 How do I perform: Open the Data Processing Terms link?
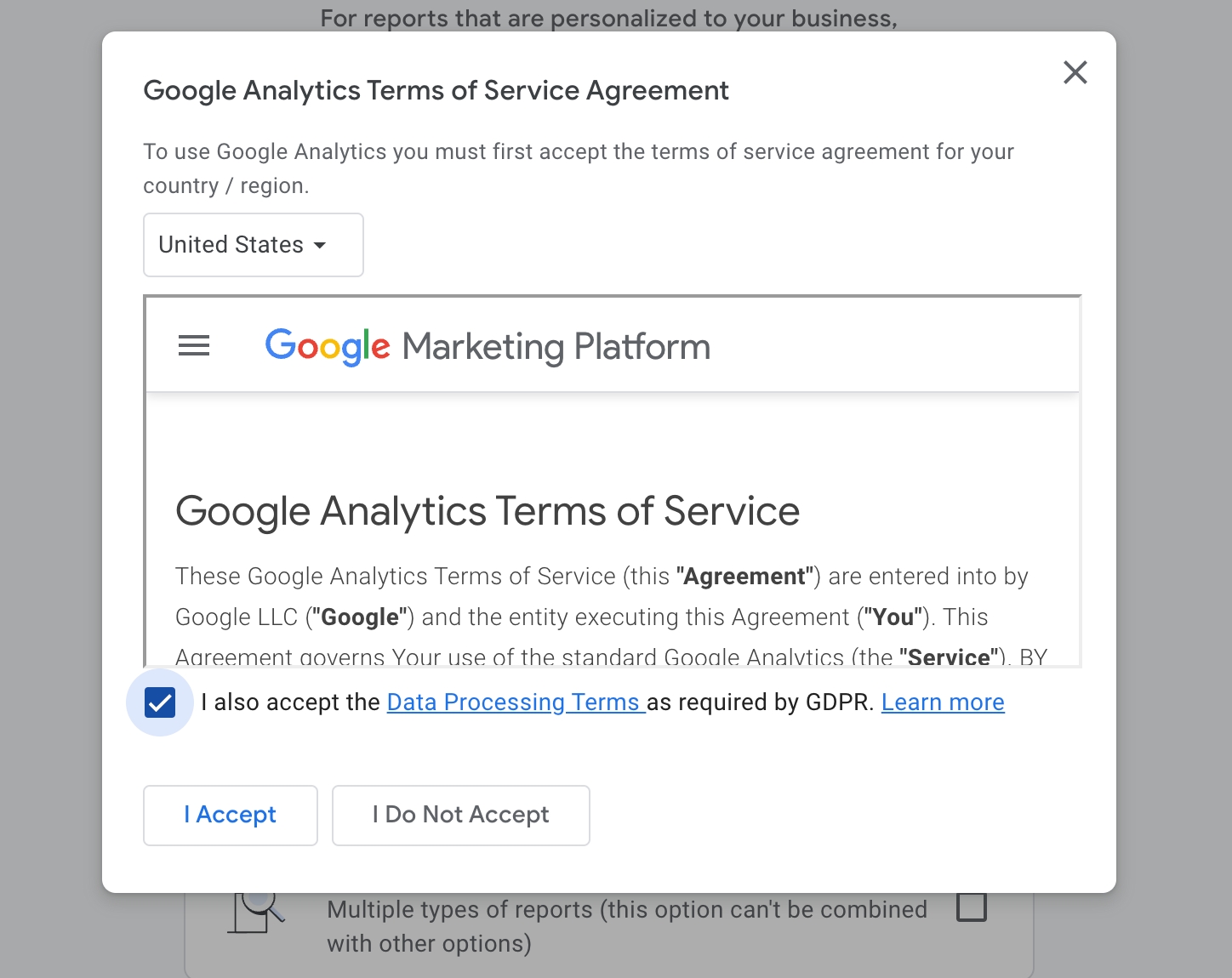coord(516,702)
